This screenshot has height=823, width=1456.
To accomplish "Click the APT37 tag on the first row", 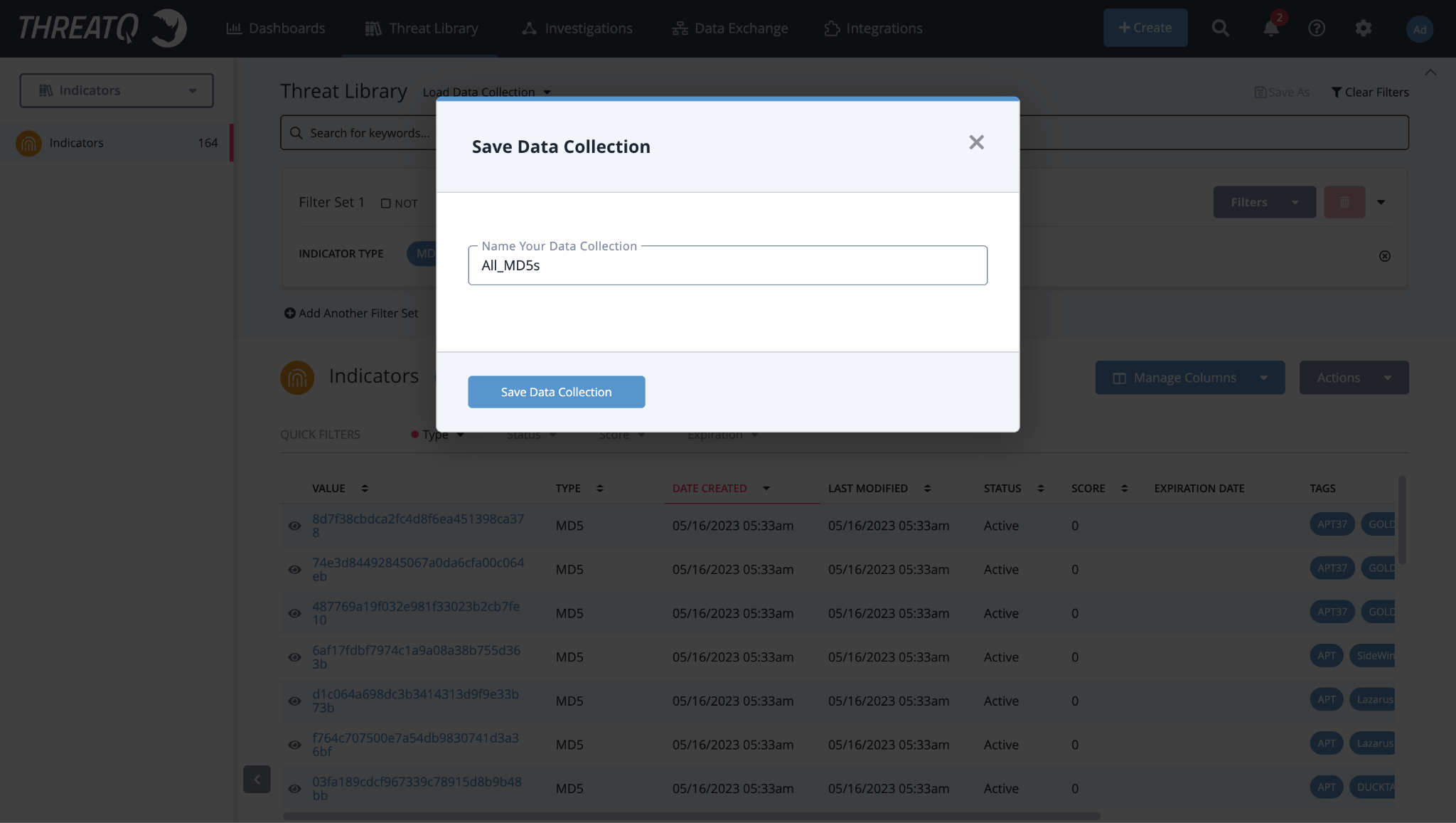I will (1332, 524).
